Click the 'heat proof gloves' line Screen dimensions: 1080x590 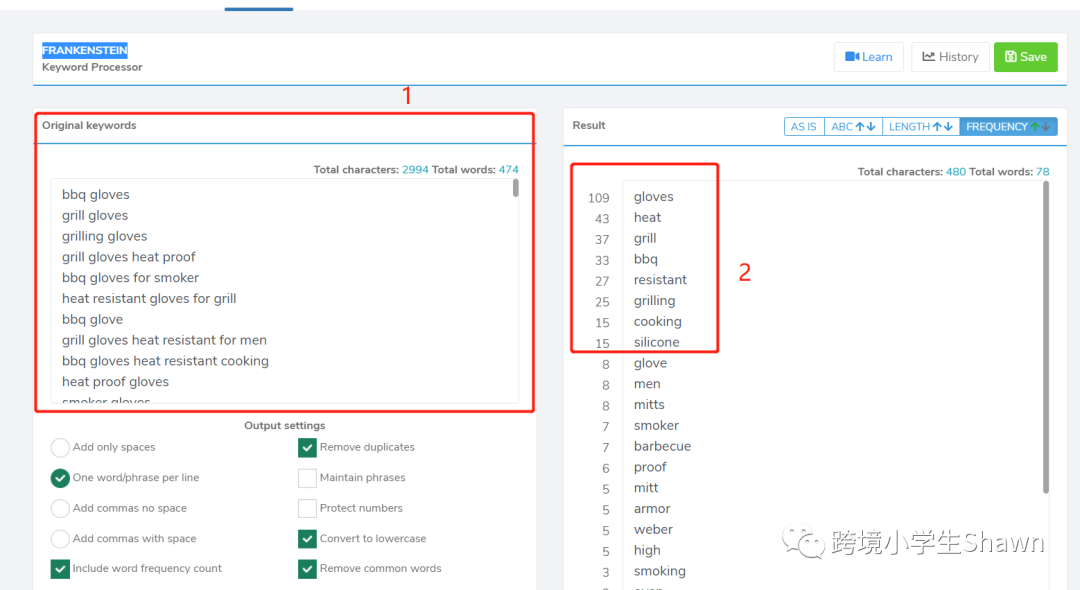[x=115, y=381]
